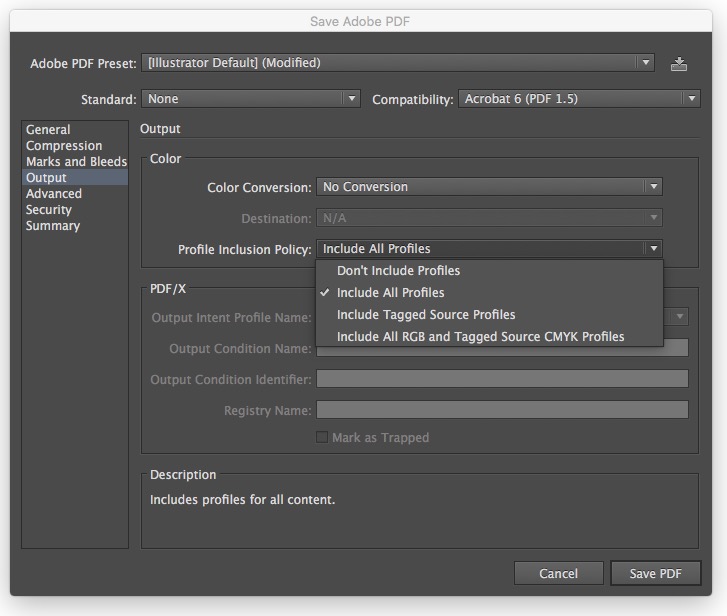Collapse the Profile Inclusion Policy dropdown

(489, 249)
